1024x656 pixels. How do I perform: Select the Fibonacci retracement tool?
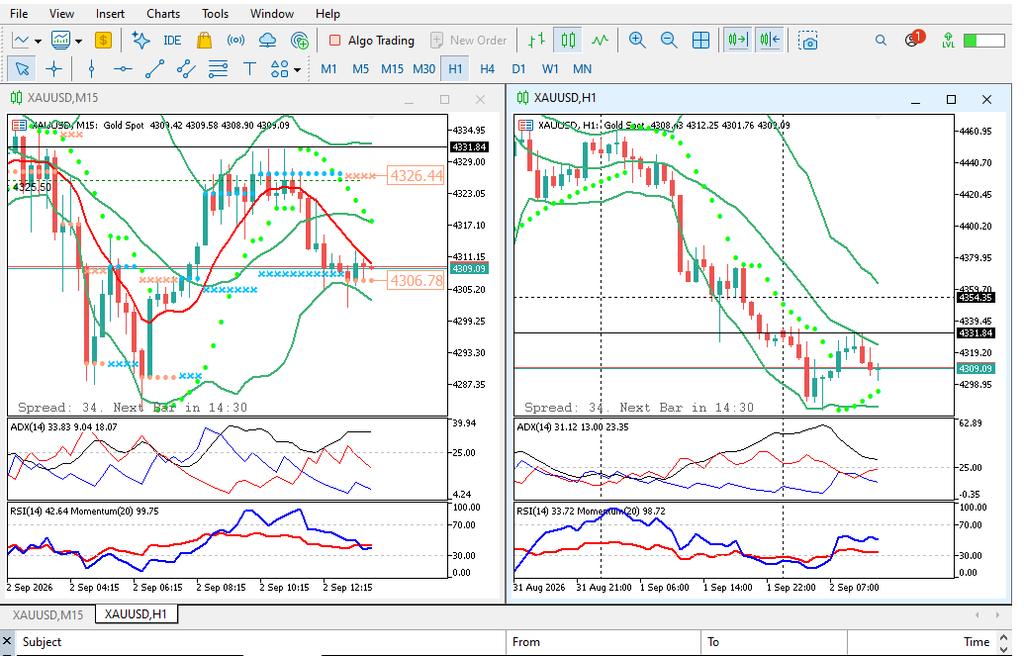click(x=218, y=69)
